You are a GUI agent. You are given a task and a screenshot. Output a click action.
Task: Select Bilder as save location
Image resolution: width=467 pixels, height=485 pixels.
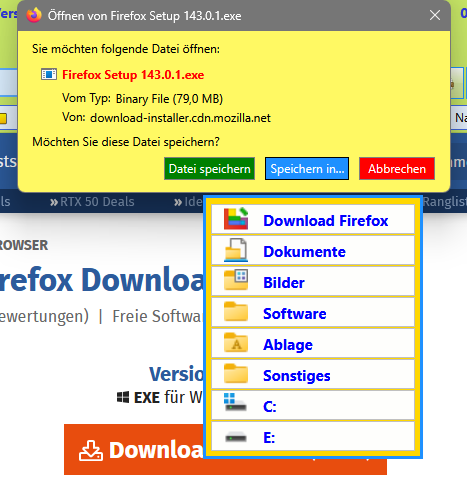[313, 282]
